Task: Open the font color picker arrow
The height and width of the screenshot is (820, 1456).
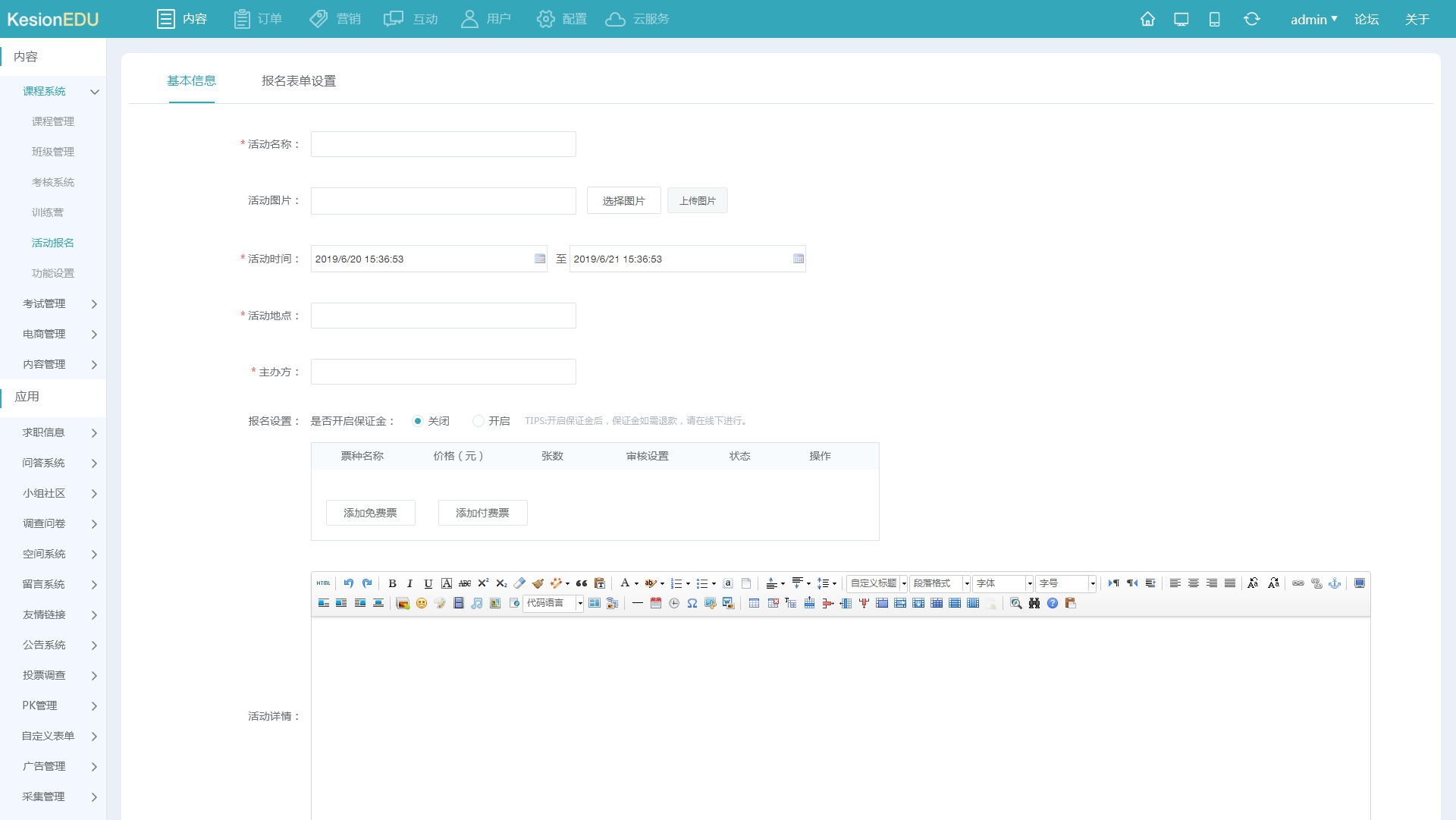Action: 636,583
